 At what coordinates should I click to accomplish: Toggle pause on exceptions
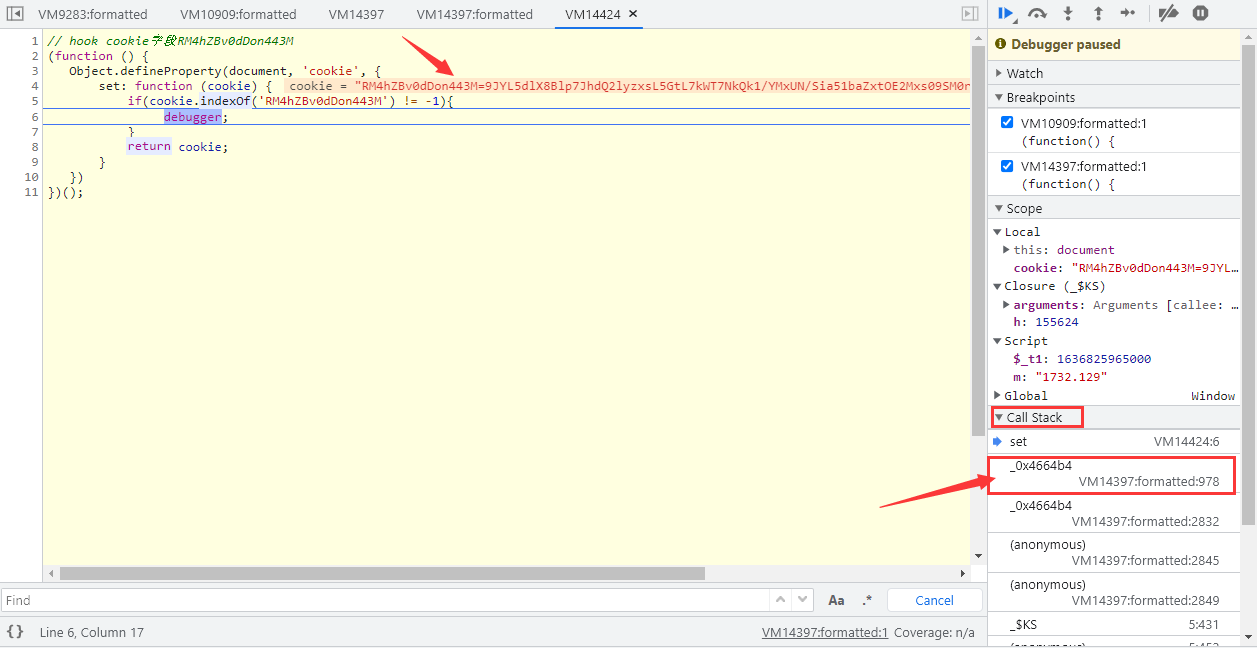[x=1200, y=14]
